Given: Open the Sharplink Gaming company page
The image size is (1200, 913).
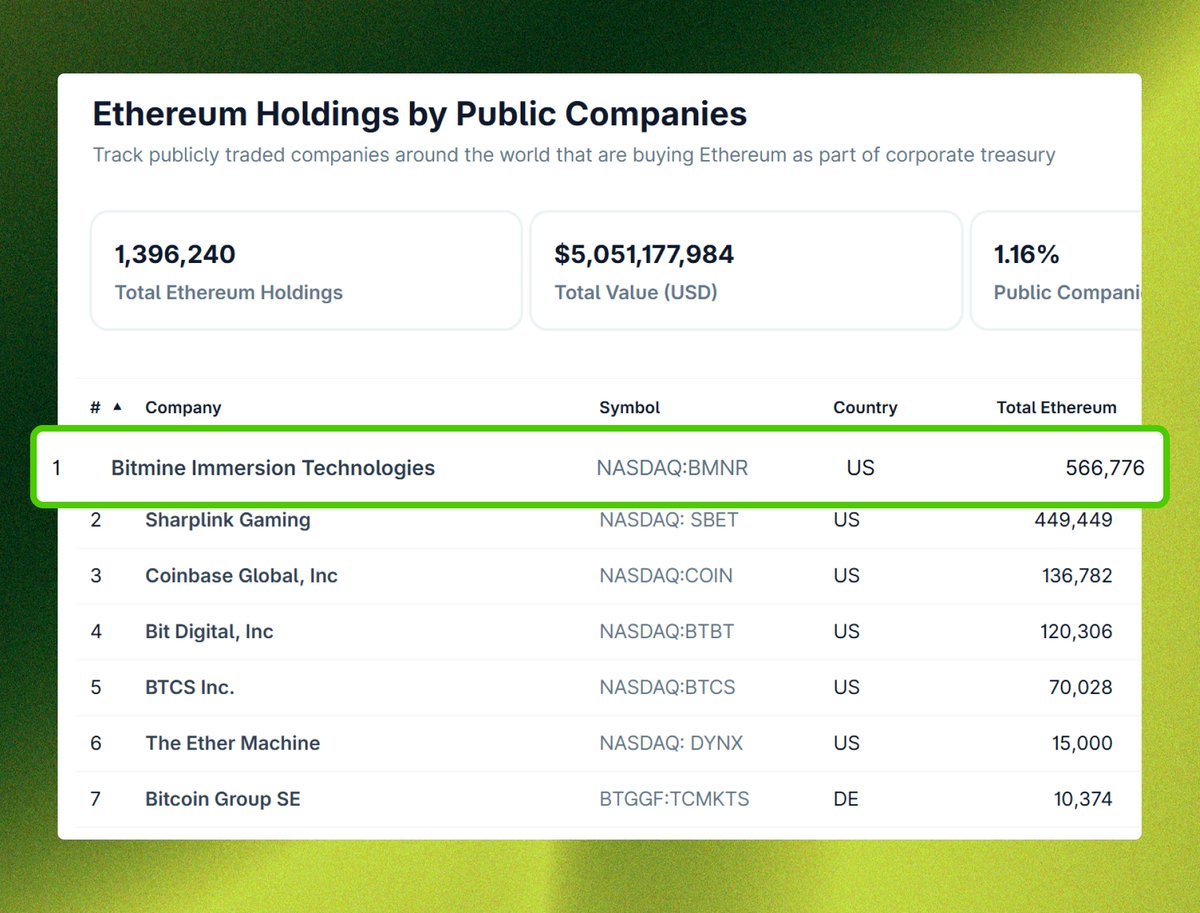Looking at the screenshot, I should click(228, 519).
